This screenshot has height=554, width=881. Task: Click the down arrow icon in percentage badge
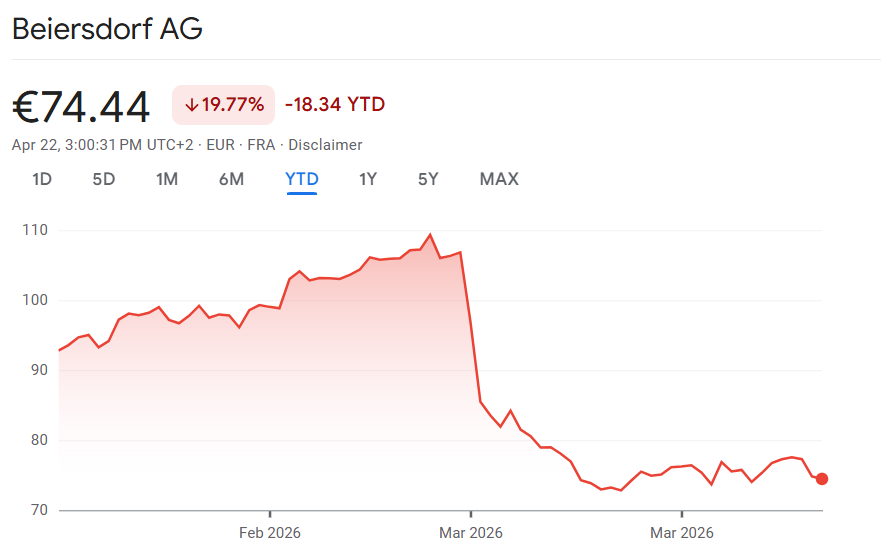click(x=191, y=105)
